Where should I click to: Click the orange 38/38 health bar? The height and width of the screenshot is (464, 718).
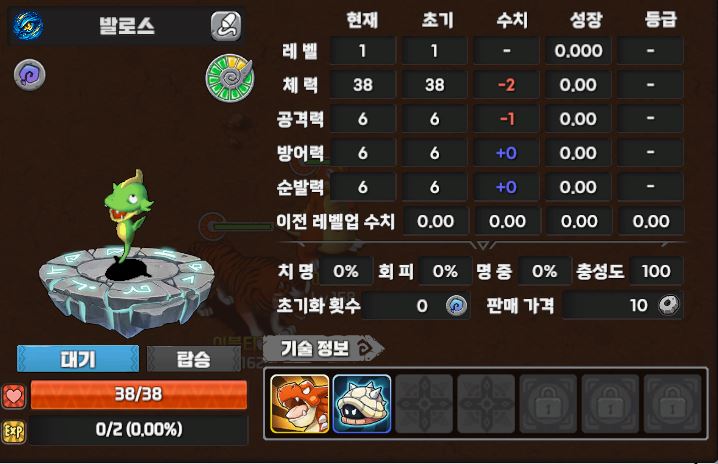(139, 394)
